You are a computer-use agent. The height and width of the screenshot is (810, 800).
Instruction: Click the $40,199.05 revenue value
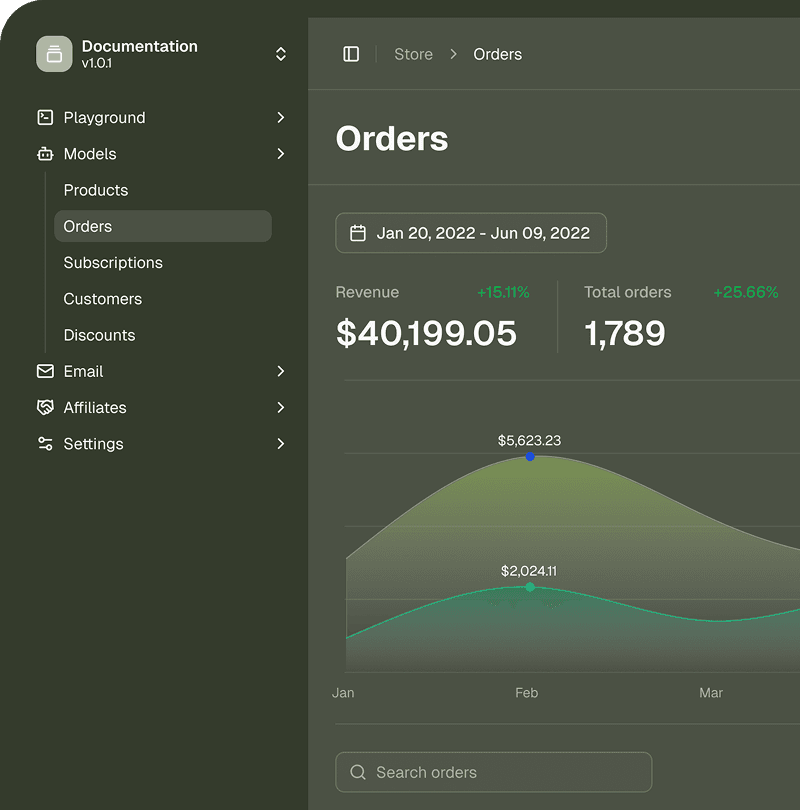[426, 333]
